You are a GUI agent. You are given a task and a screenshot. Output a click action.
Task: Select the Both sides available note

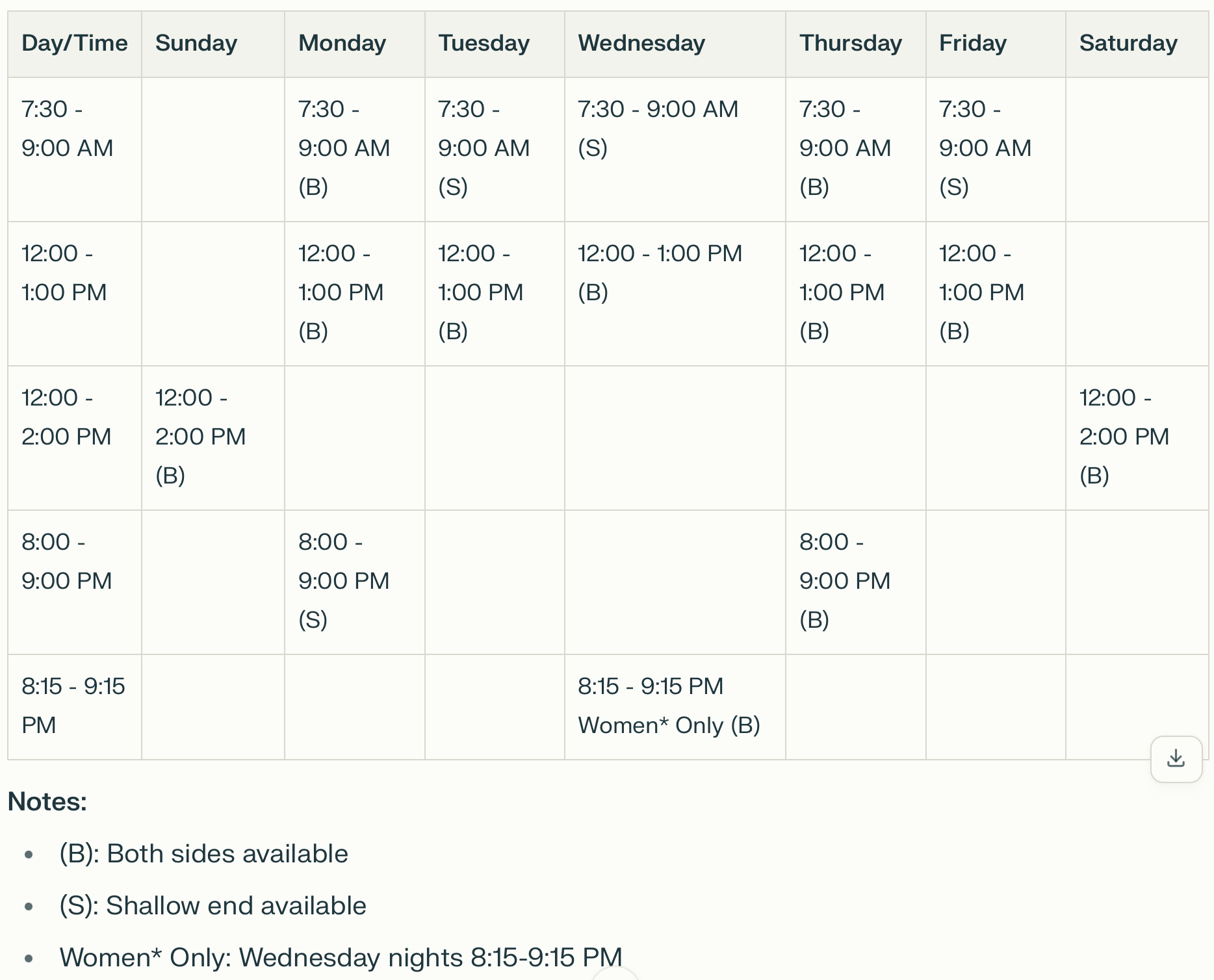[x=203, y=853]
